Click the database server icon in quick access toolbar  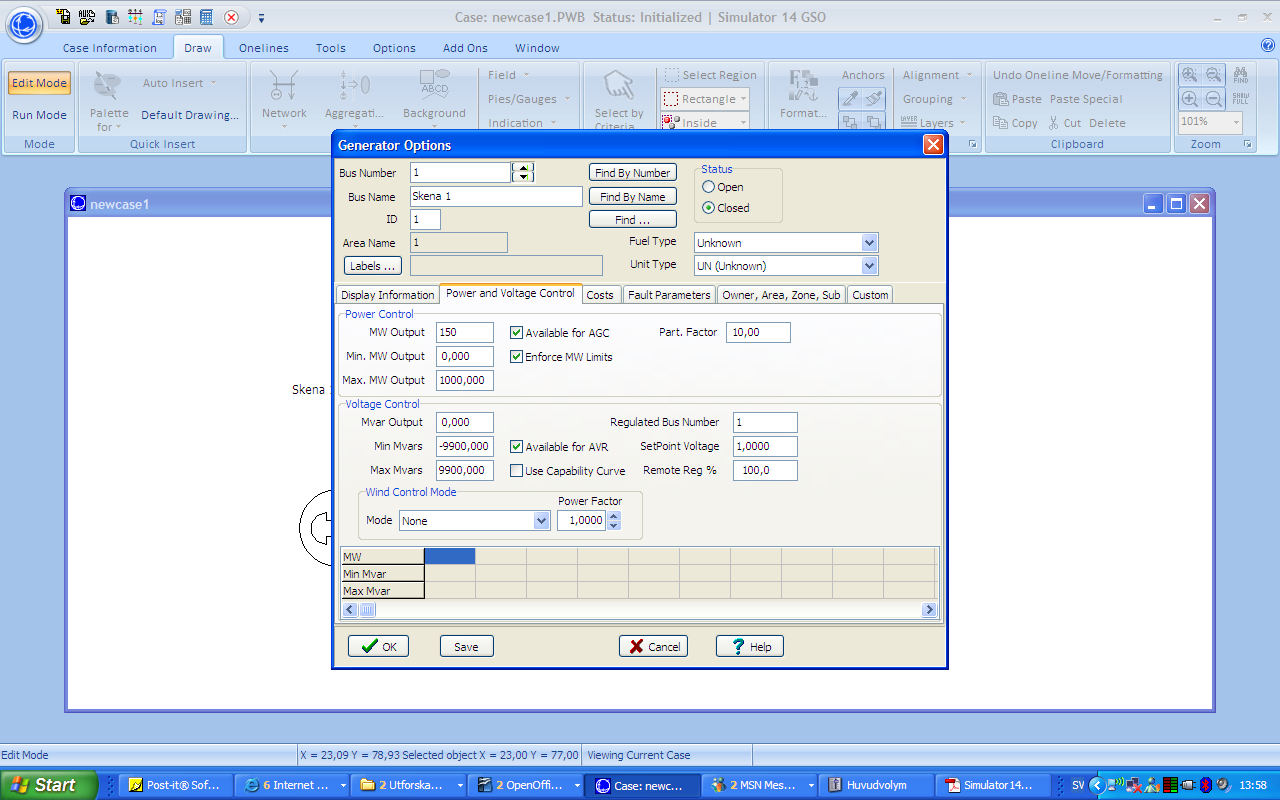111,17
